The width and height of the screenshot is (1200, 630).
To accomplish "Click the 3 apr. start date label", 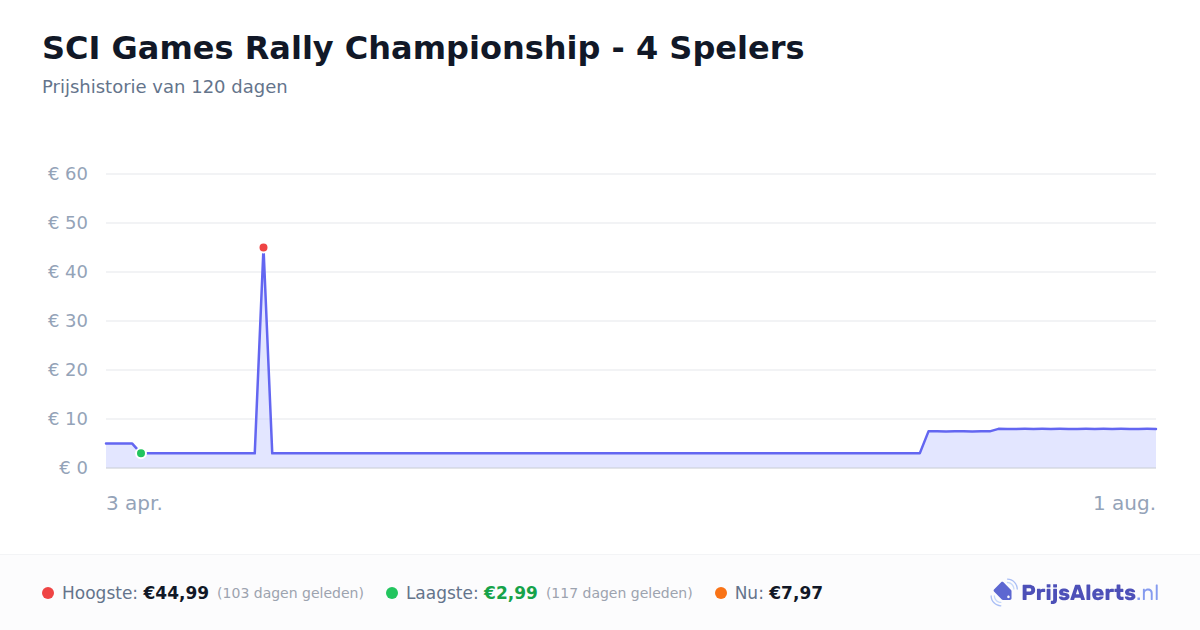I will coord(134,503).
